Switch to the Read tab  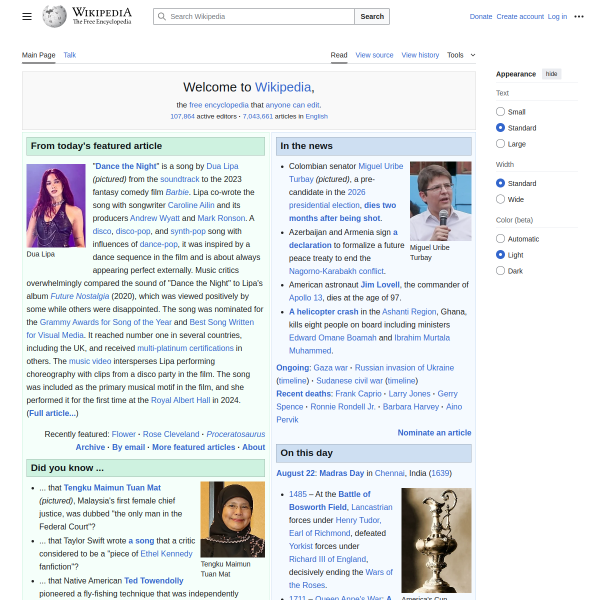pyautogui.click(x=339, y=55)
